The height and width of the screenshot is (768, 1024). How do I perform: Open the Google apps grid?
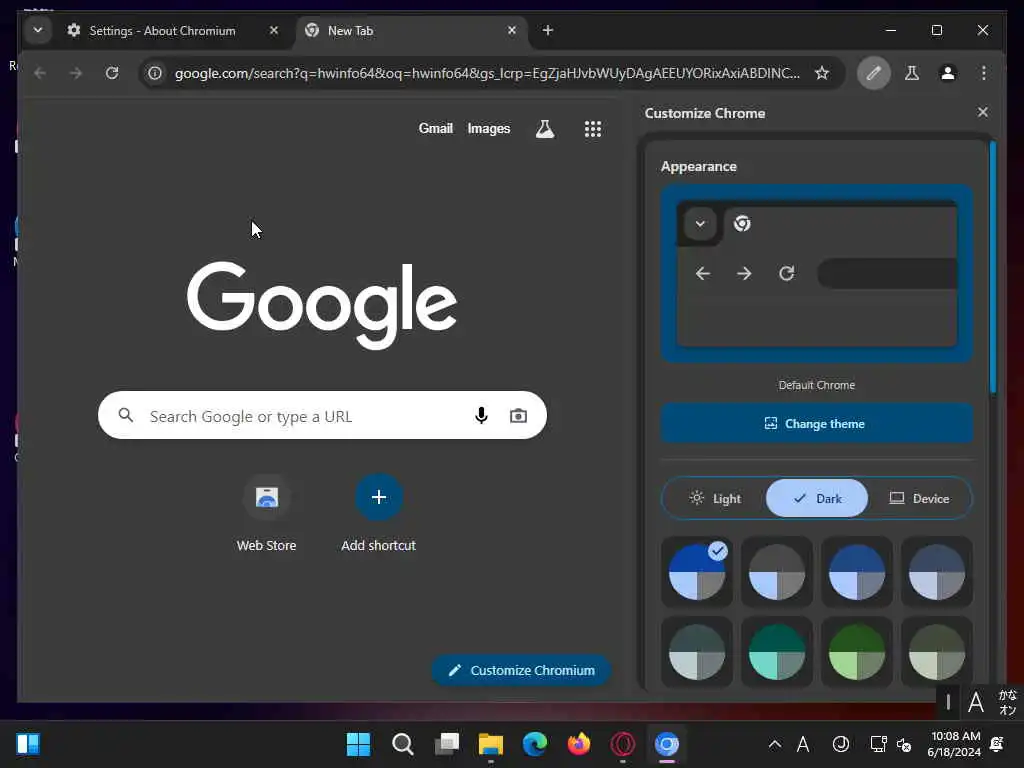[x=592, y=129]
